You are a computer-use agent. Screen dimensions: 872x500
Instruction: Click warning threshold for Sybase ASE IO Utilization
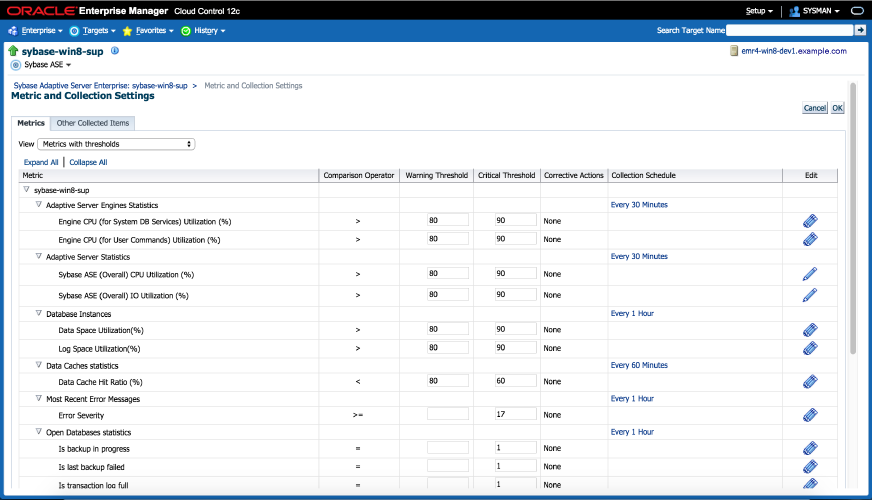tap(448, 294)
